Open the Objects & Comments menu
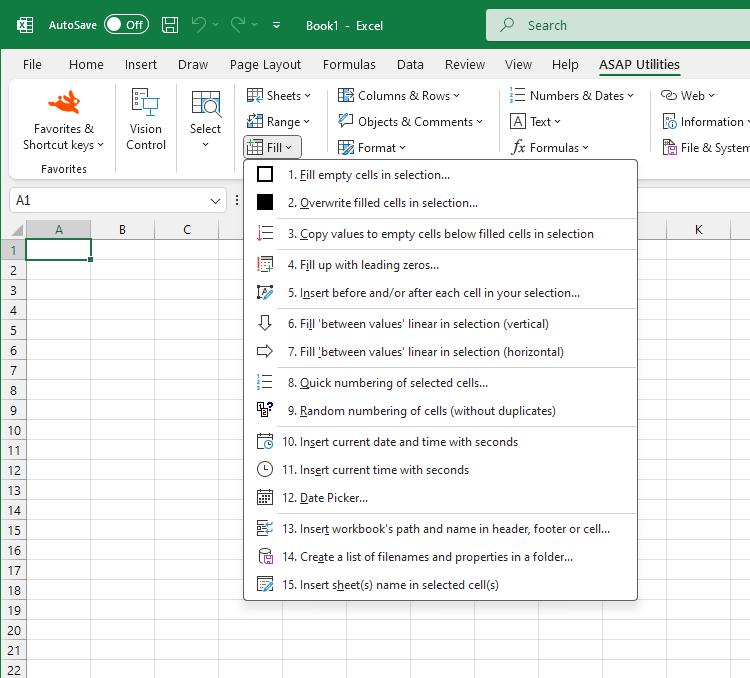The image size is (750, 678). (410, 122)
